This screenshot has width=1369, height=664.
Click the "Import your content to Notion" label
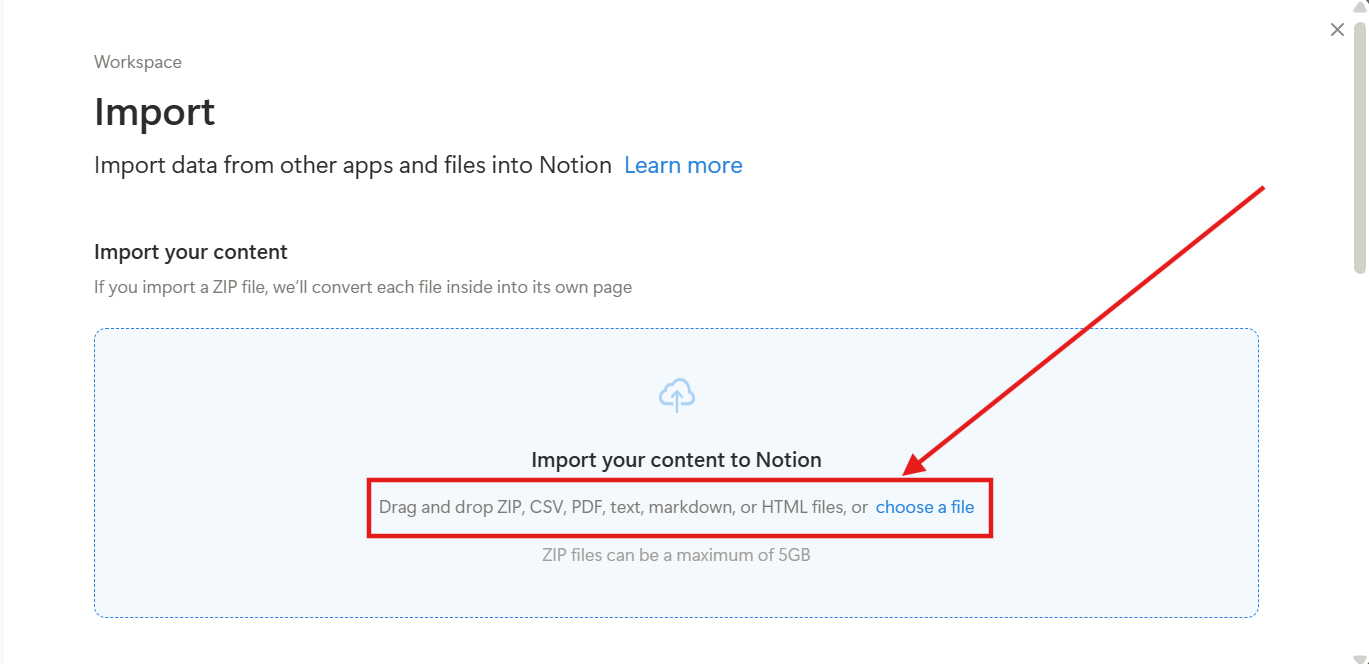(x=678, y=459)
